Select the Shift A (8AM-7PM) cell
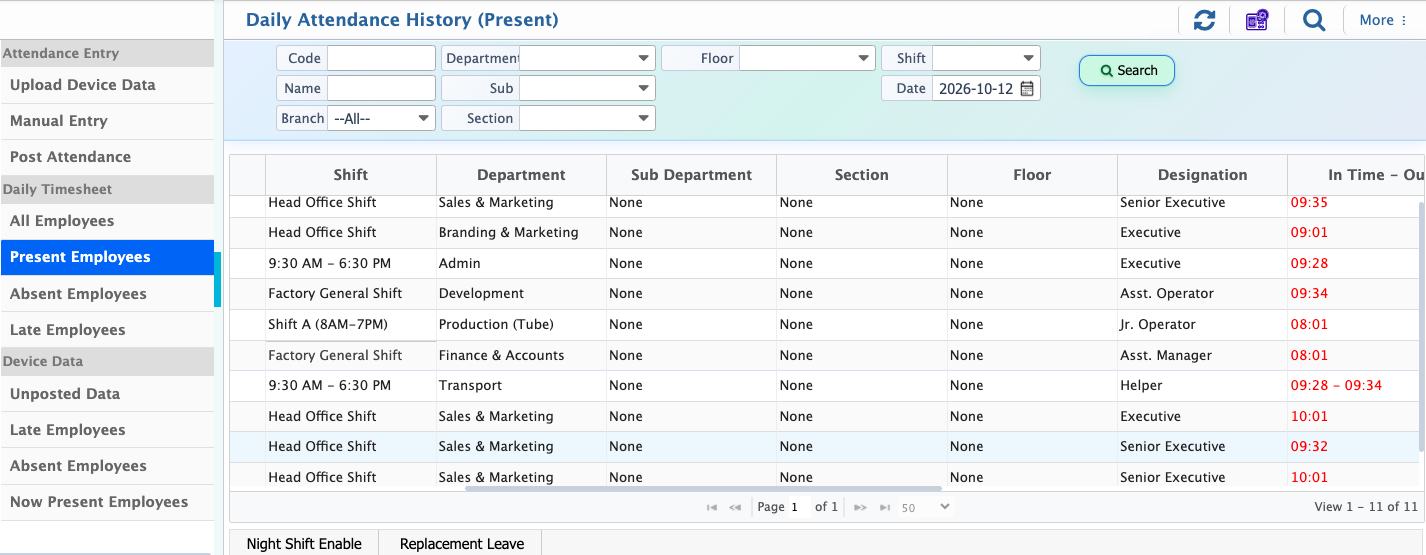The image size is (1426, 555). 351,325
